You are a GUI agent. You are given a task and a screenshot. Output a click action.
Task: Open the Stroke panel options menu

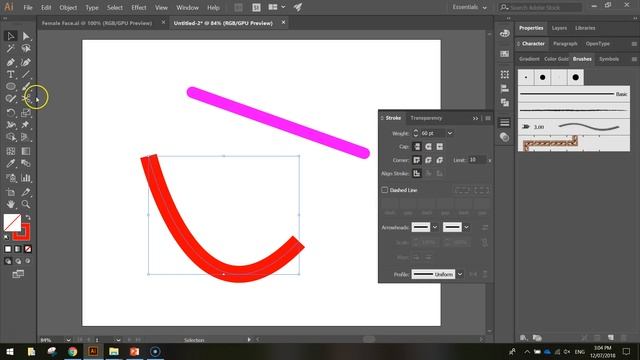[488, 118]
